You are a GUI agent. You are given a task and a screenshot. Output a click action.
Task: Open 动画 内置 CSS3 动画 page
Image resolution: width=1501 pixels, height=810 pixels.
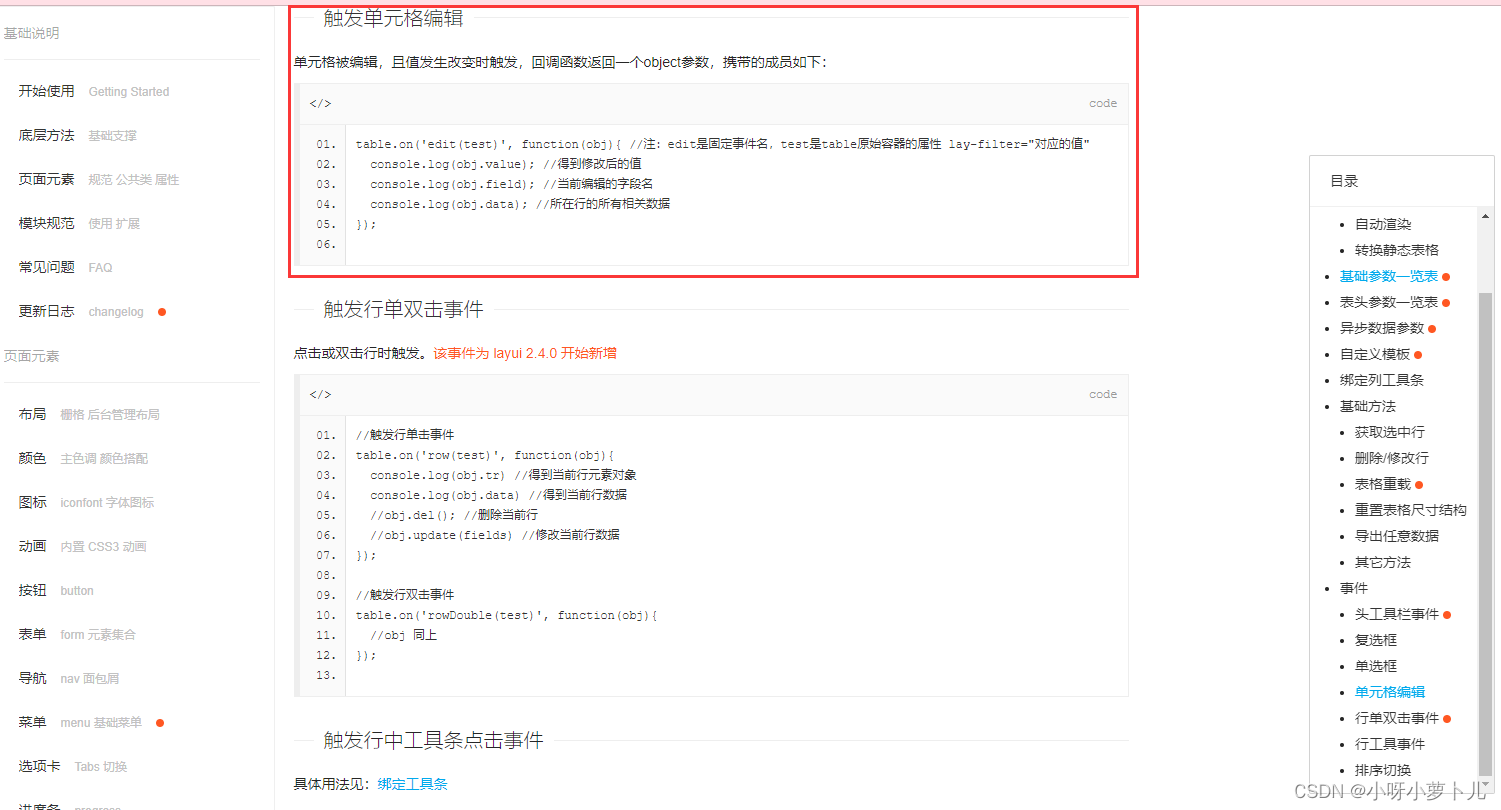click(83, 546)
